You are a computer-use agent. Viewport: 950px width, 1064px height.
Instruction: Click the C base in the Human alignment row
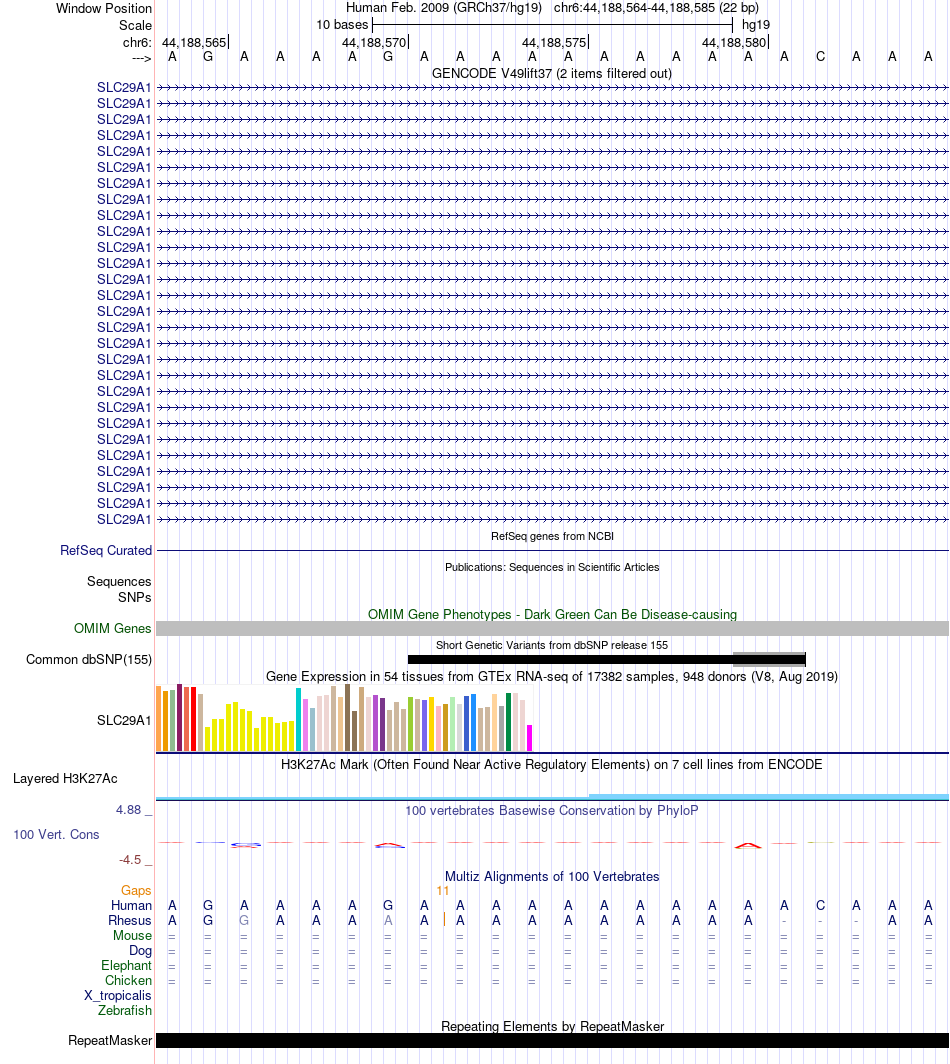pyautogui.click(x=820, y=905)
